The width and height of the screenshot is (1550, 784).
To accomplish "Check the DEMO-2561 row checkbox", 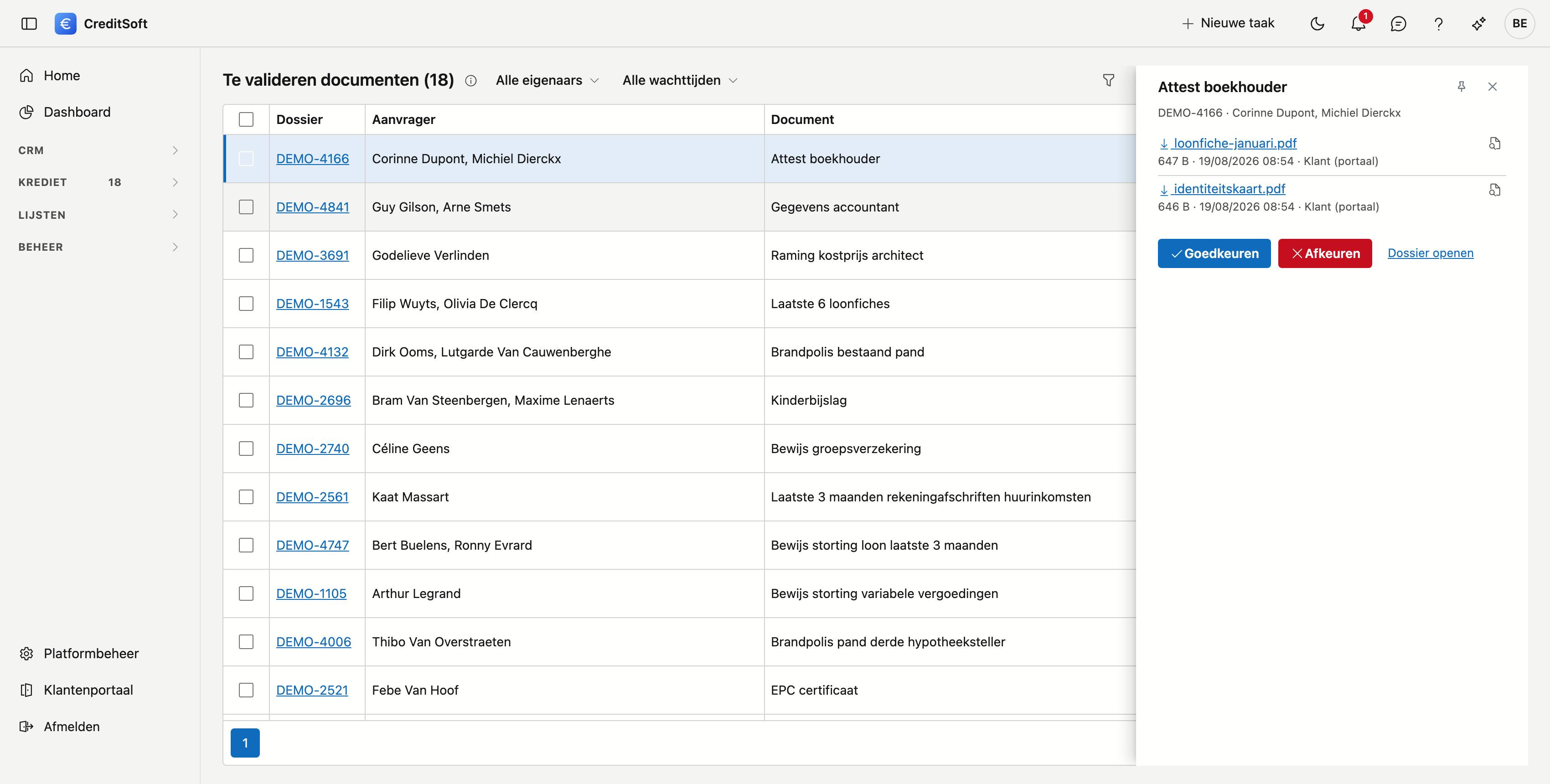I will [246, 497].
